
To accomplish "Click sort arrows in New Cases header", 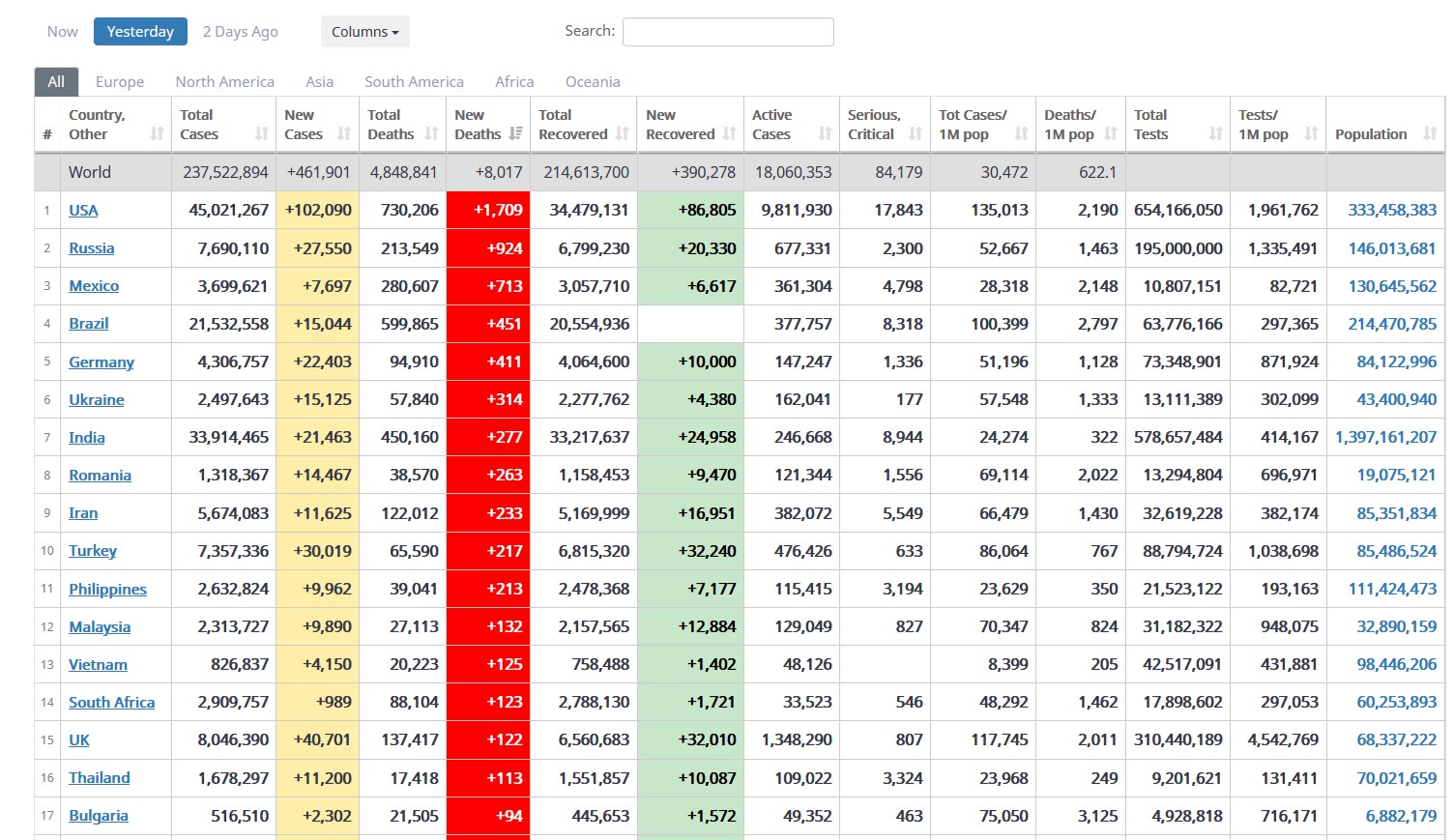I will click(344, 134).
